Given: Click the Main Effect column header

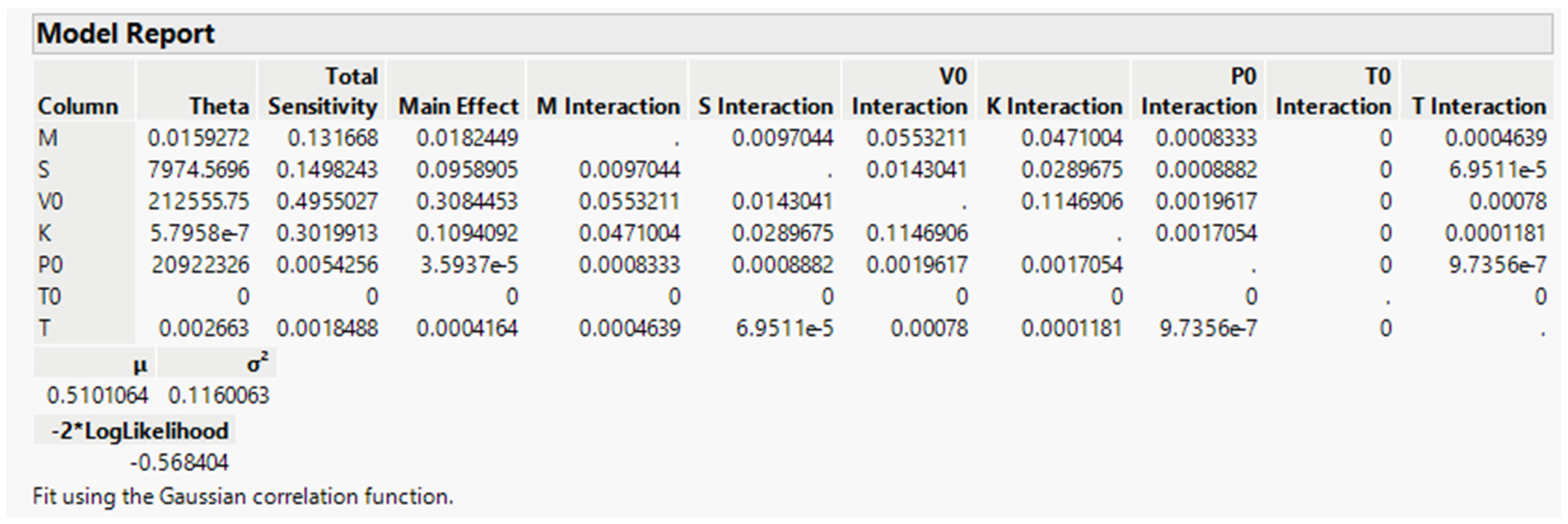Looking at the screenshot, I should click(458, 106).
